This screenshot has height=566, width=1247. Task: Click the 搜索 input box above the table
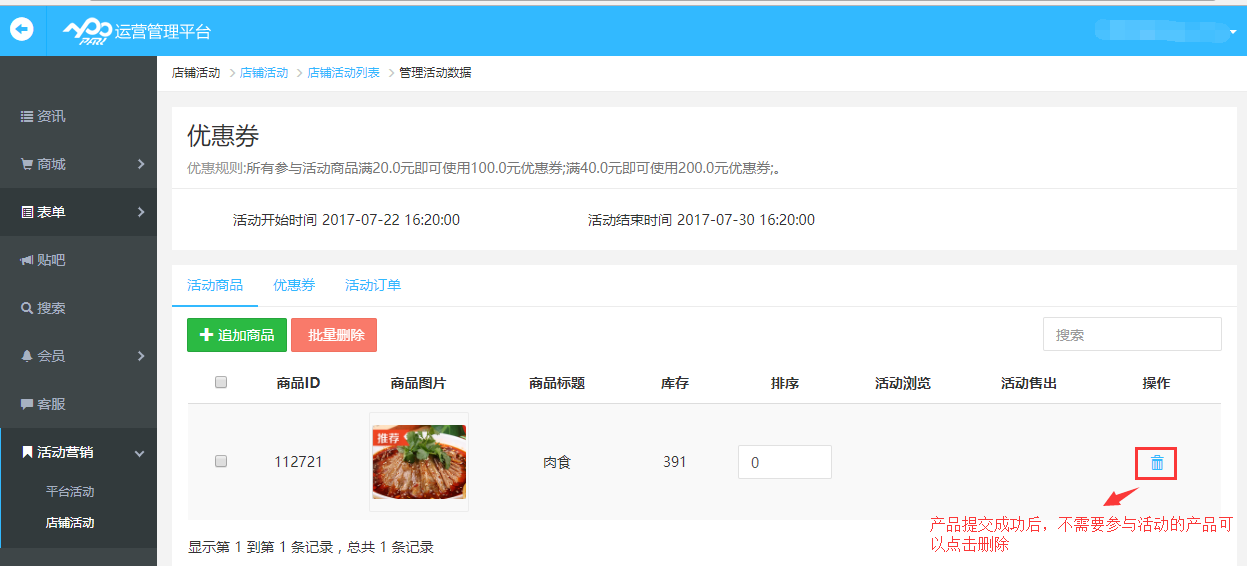click(x=1131, y=335)
